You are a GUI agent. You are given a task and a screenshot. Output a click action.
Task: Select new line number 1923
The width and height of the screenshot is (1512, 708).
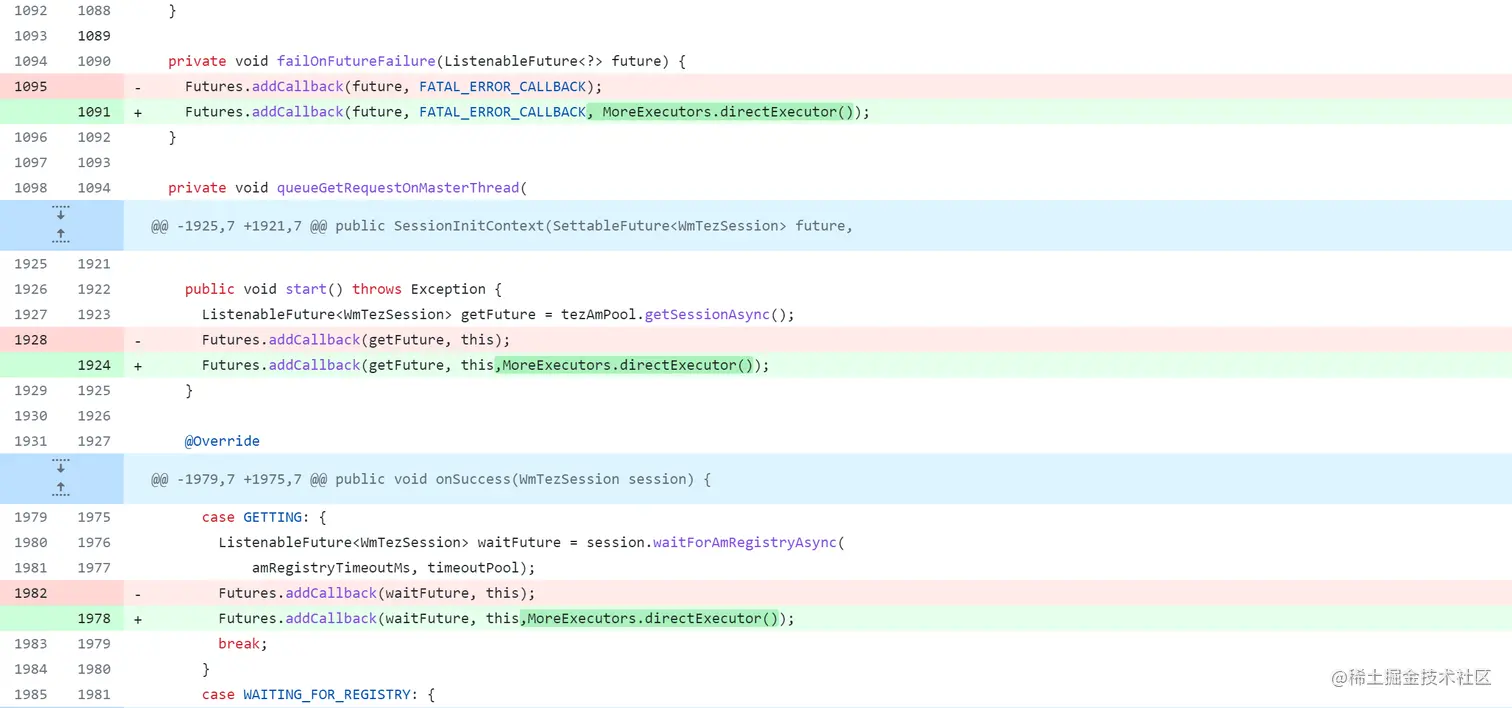click(x=94, y=314)
